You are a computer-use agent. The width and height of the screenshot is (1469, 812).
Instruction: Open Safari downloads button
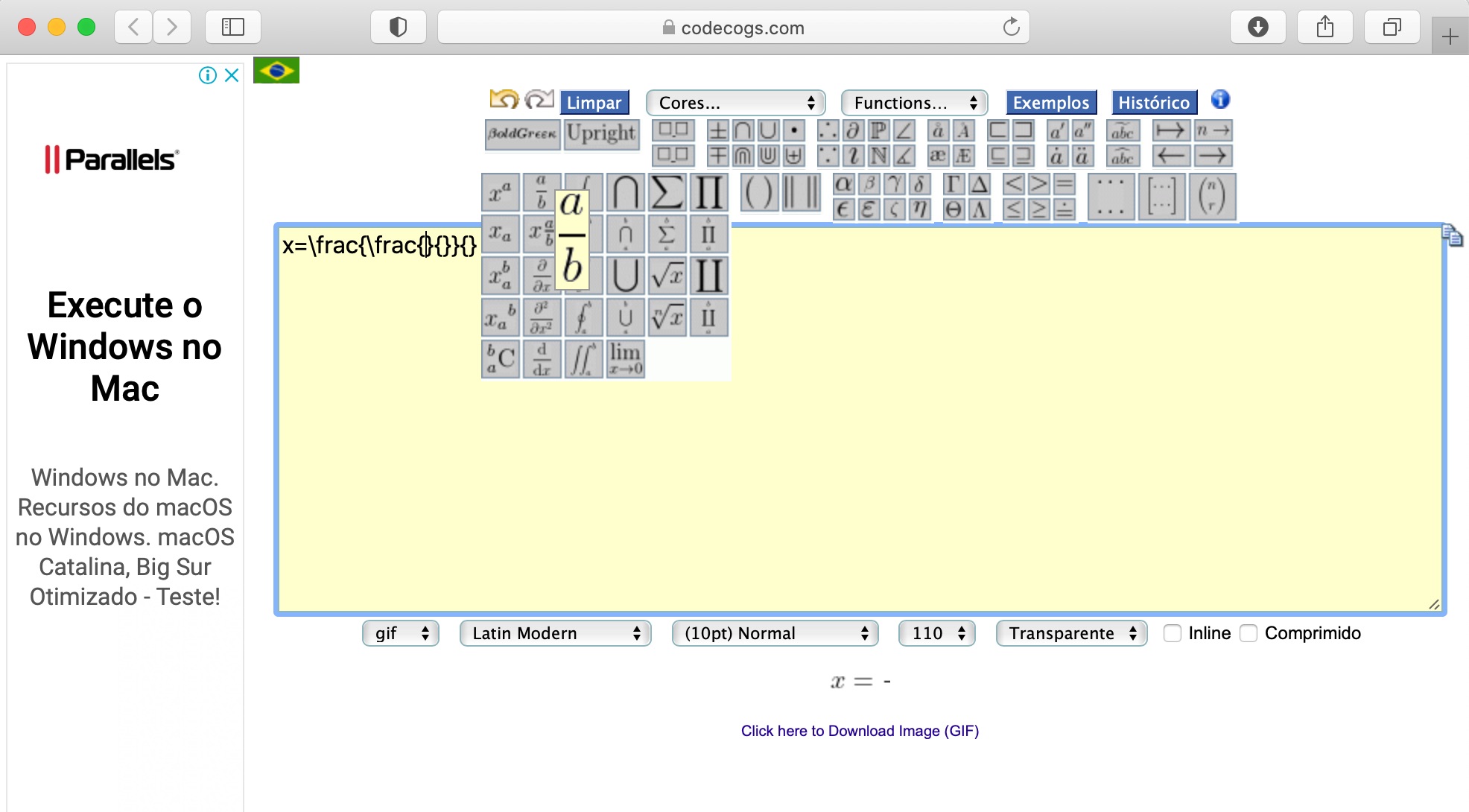(1258, 28)
